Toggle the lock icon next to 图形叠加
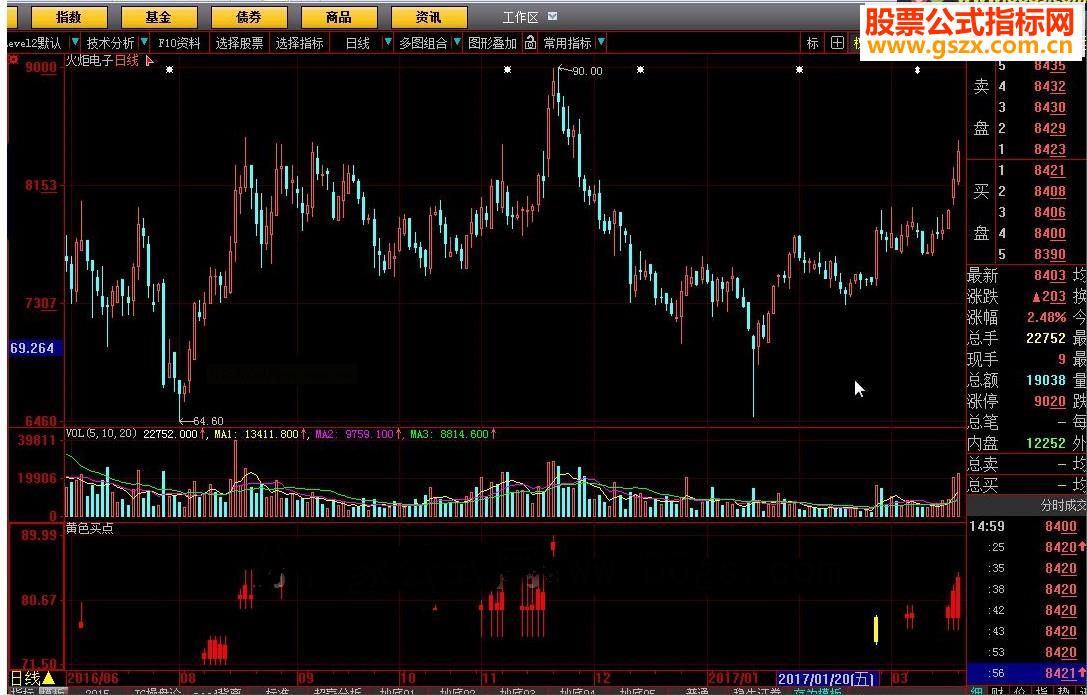Screen dimensions: 1087x695 530,43
